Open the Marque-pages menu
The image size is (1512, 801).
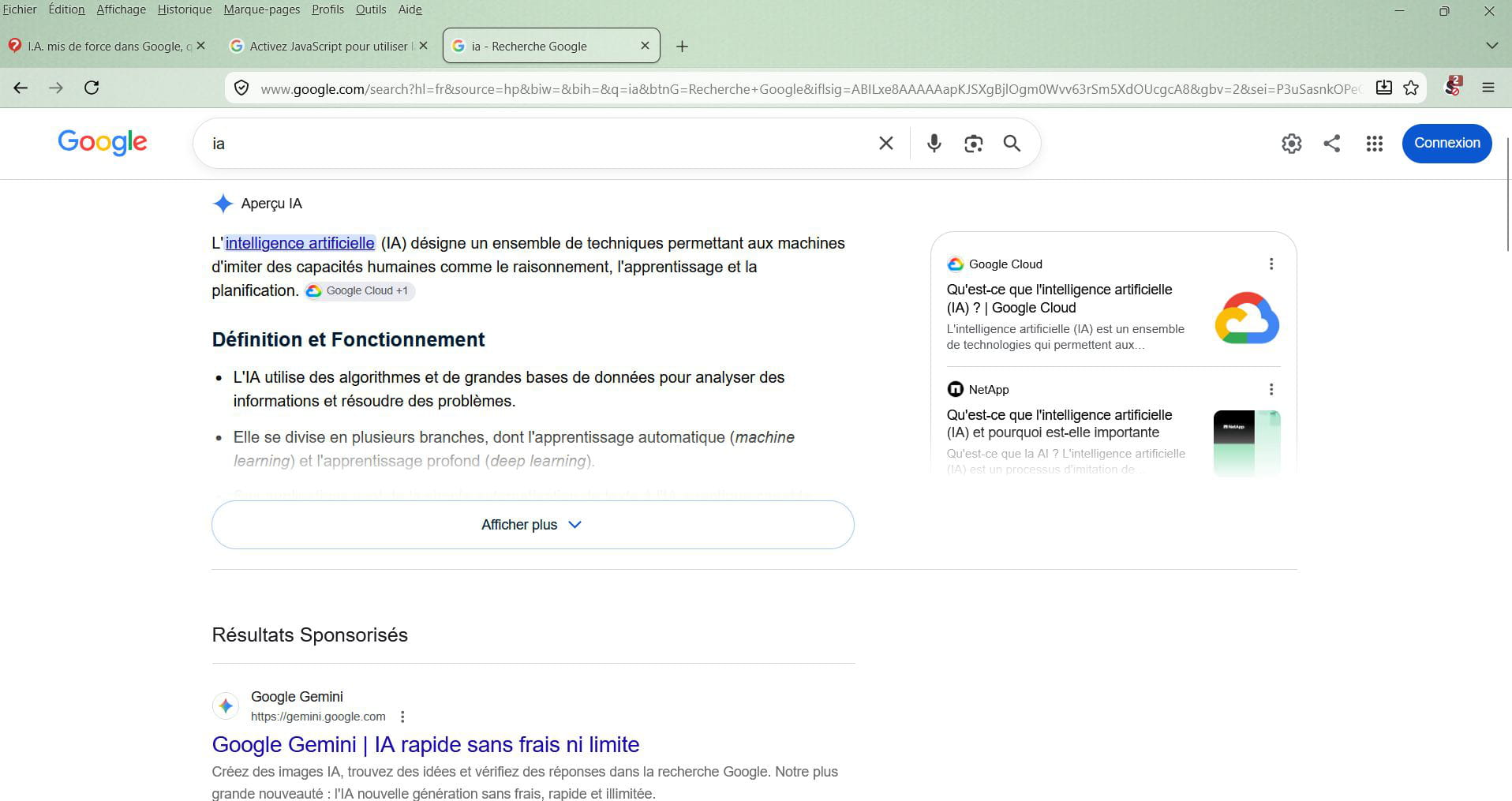coord(262,9)
